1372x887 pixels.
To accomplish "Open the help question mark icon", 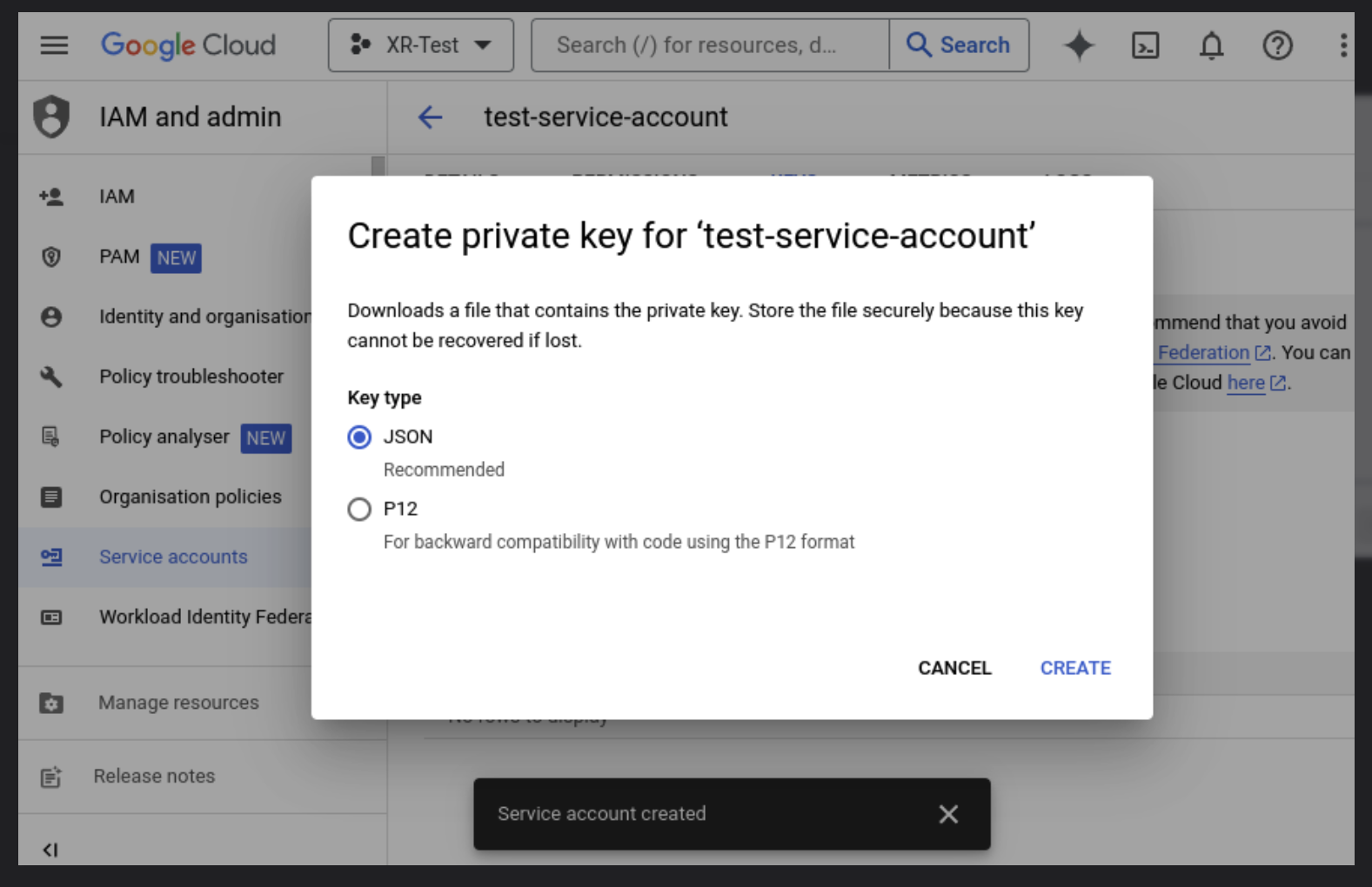I will (1277, 45).
